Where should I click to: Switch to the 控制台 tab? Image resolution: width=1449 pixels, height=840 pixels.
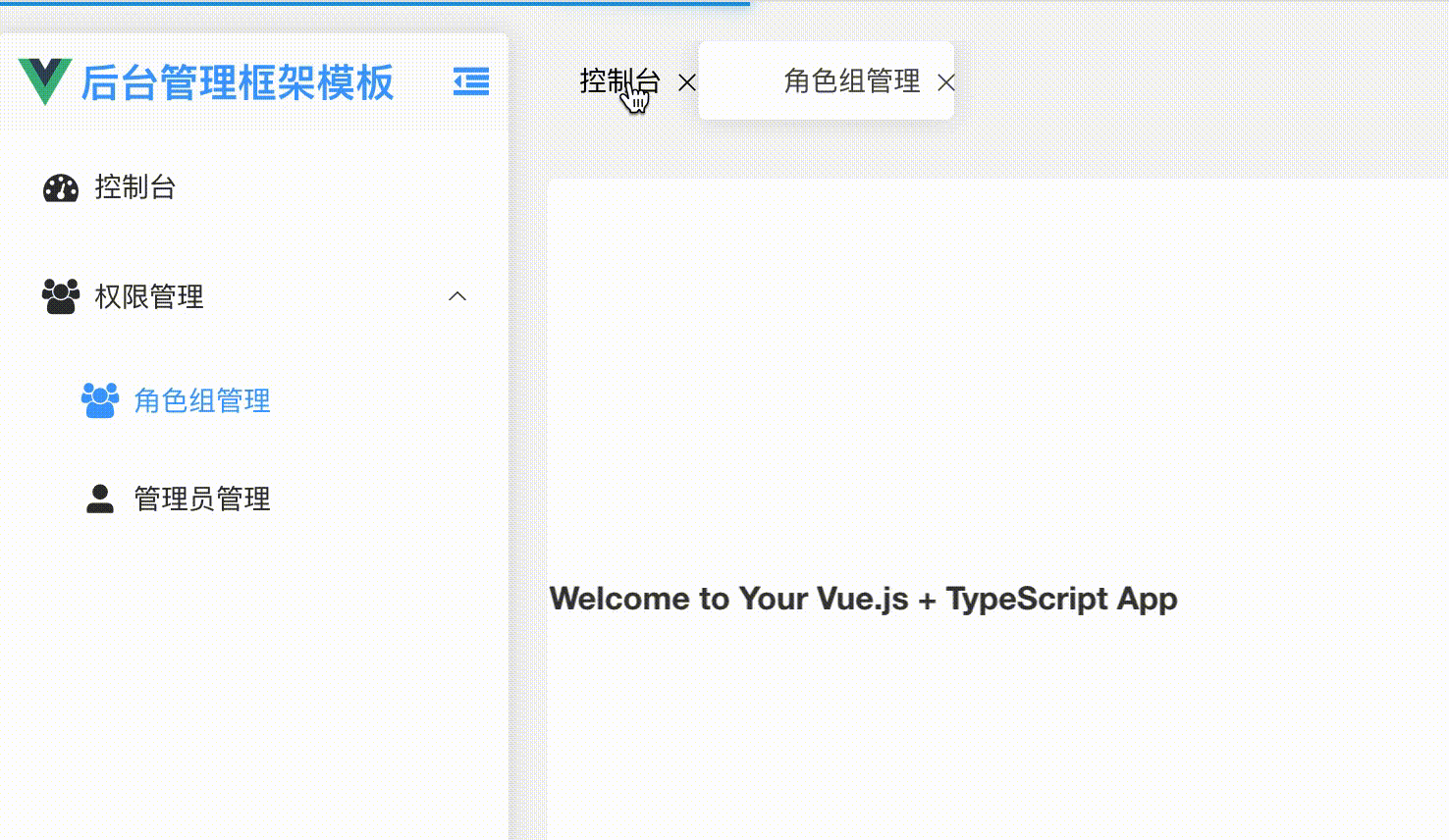[619, 81]
